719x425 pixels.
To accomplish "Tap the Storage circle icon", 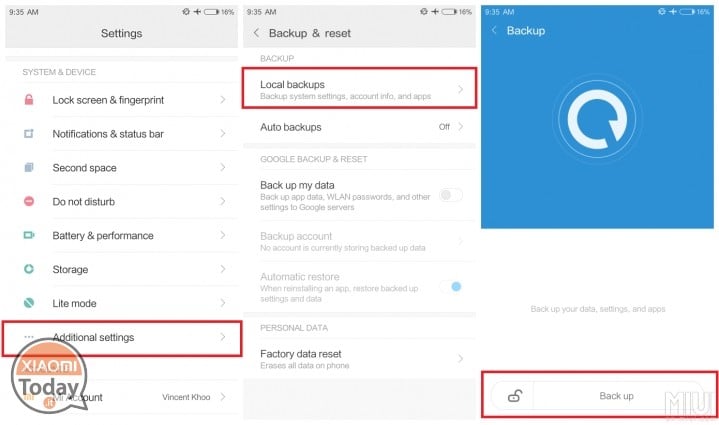I will [29, 269].
